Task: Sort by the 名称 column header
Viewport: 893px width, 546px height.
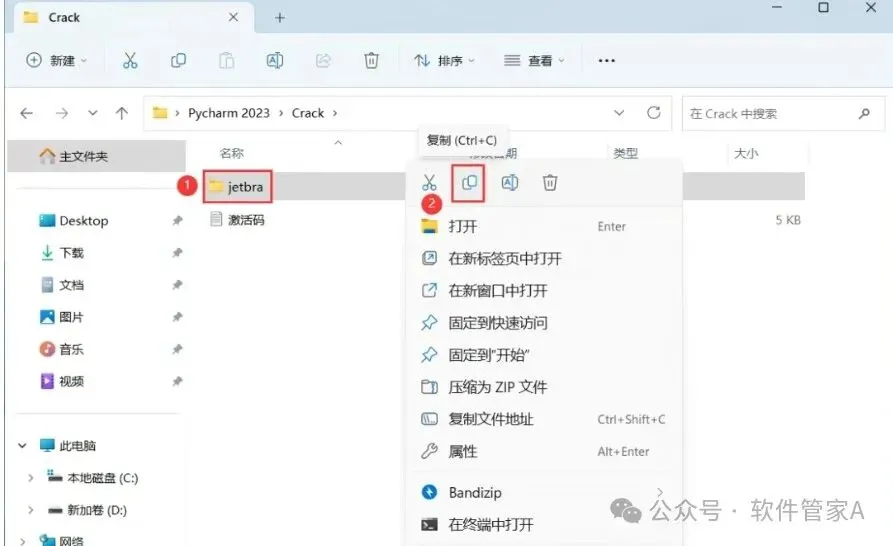Action: (x=232, y=153)
